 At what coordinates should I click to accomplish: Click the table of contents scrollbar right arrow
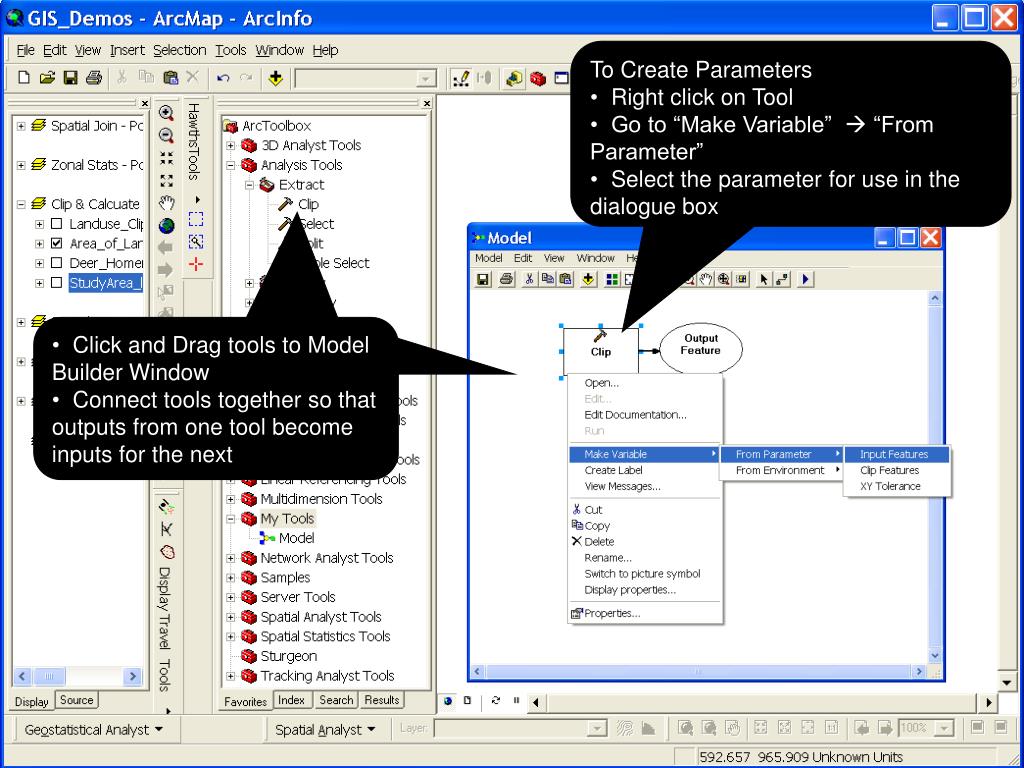pos(133,676)
